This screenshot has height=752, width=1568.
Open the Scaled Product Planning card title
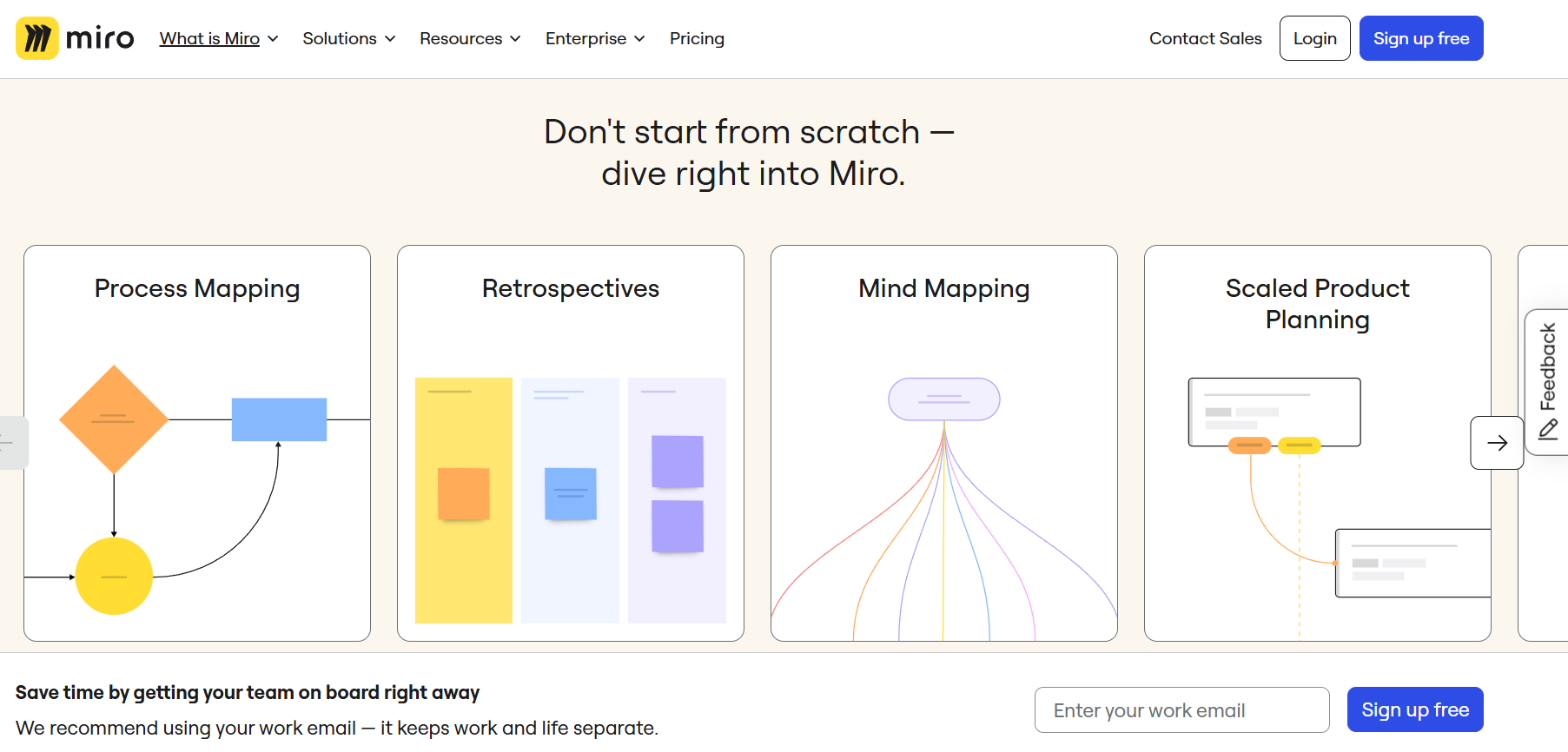[1318, 304]
